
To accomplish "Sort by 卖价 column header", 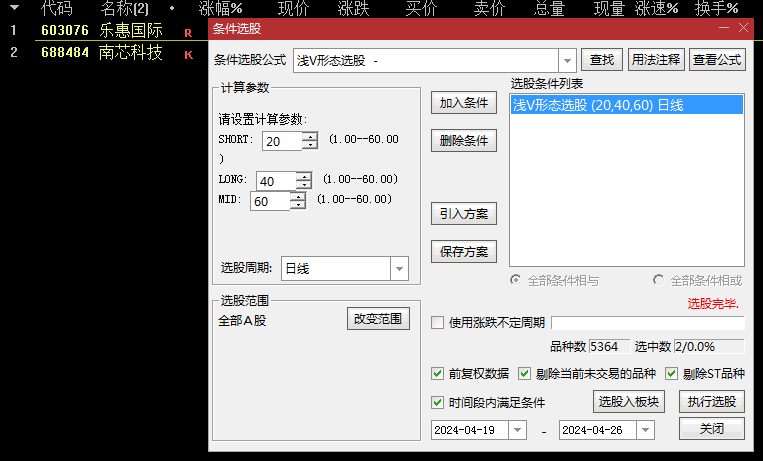I will pos(490,8).
